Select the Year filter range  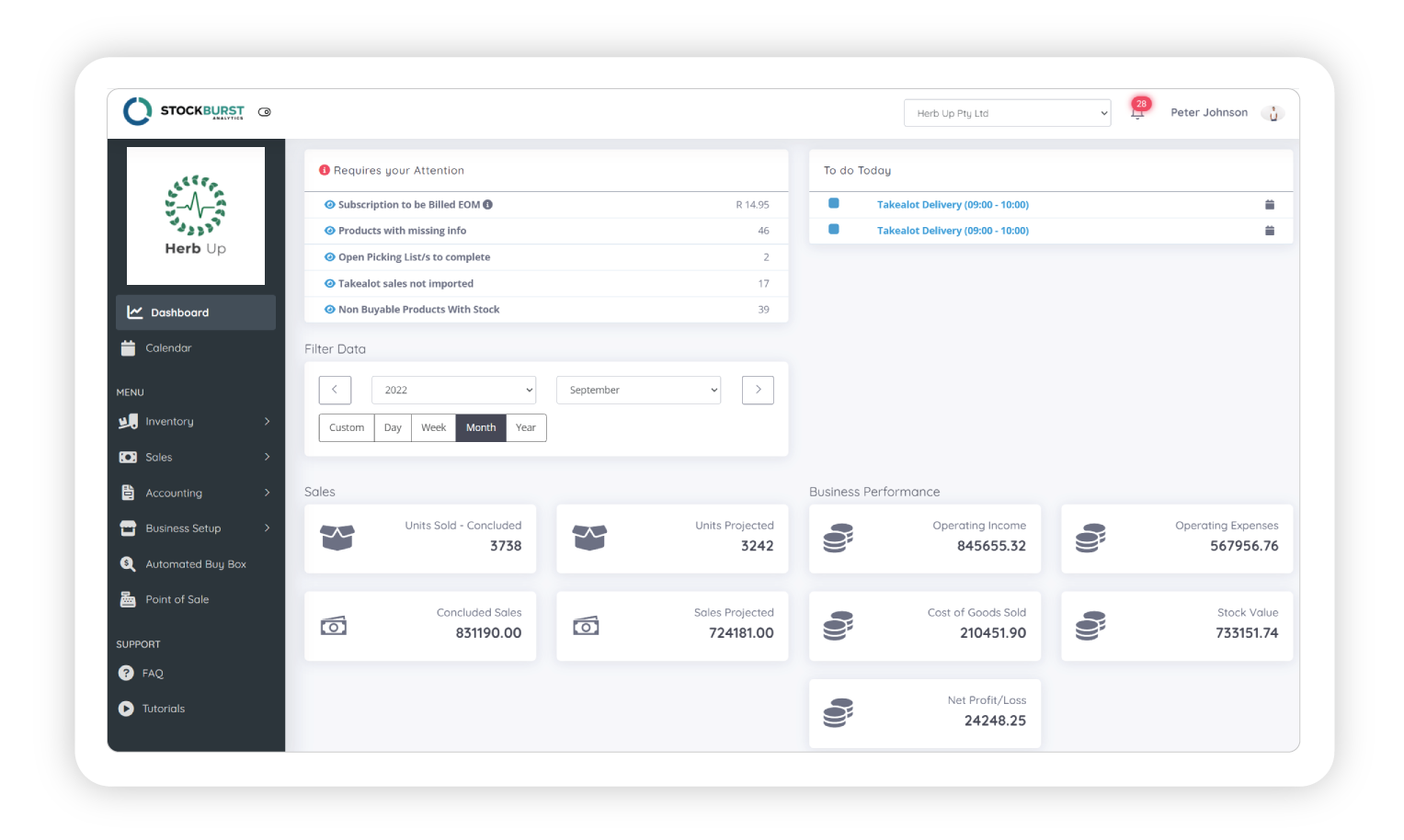click(526, 427)
